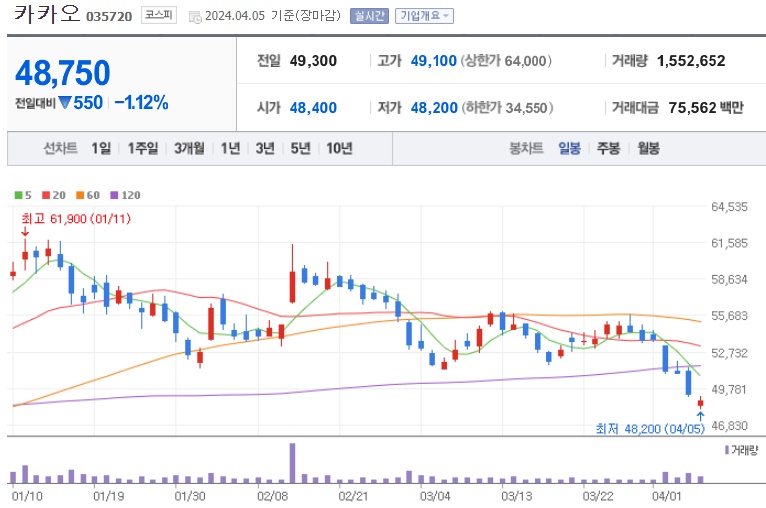Select the 1주일 line chart tab
The width and height of the screenshot is (766, 508).
(143, 148)
